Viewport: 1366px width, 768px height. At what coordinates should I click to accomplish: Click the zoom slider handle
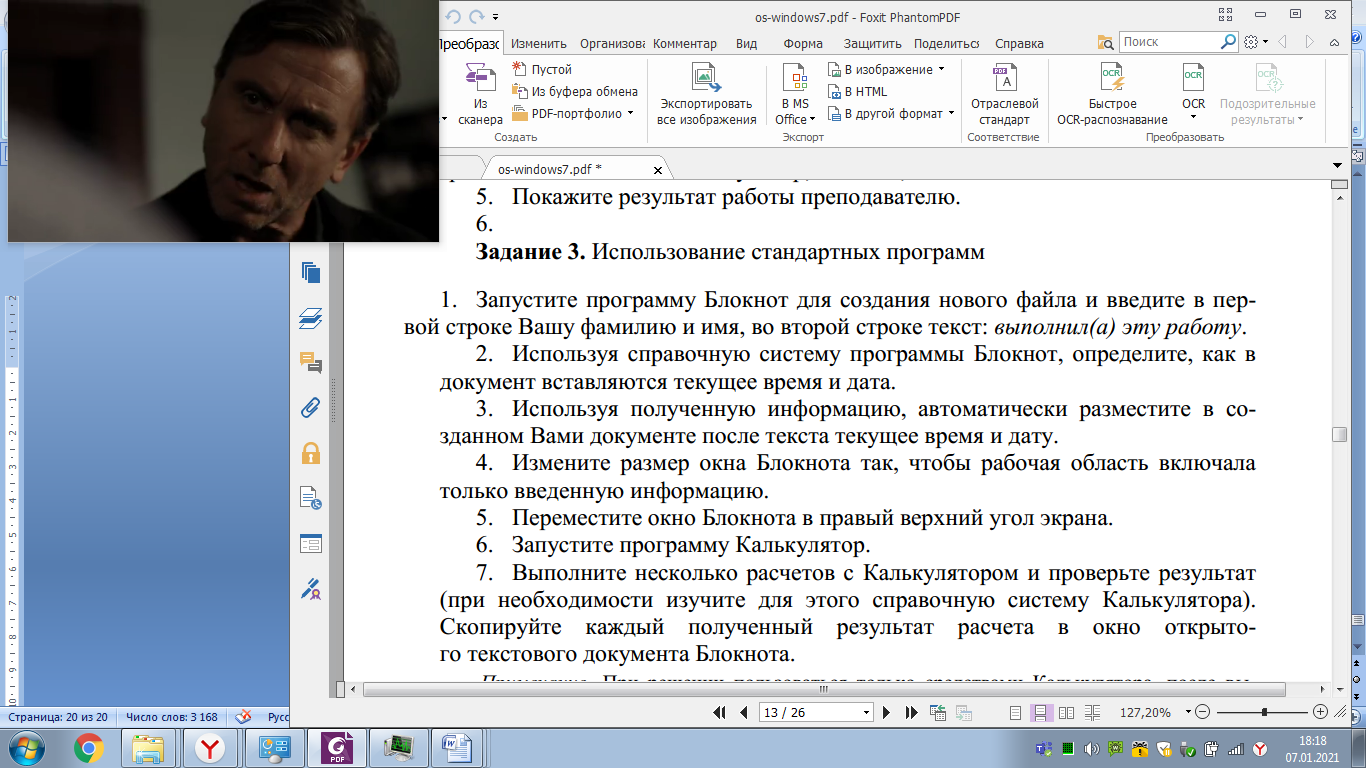[1265, 712]
